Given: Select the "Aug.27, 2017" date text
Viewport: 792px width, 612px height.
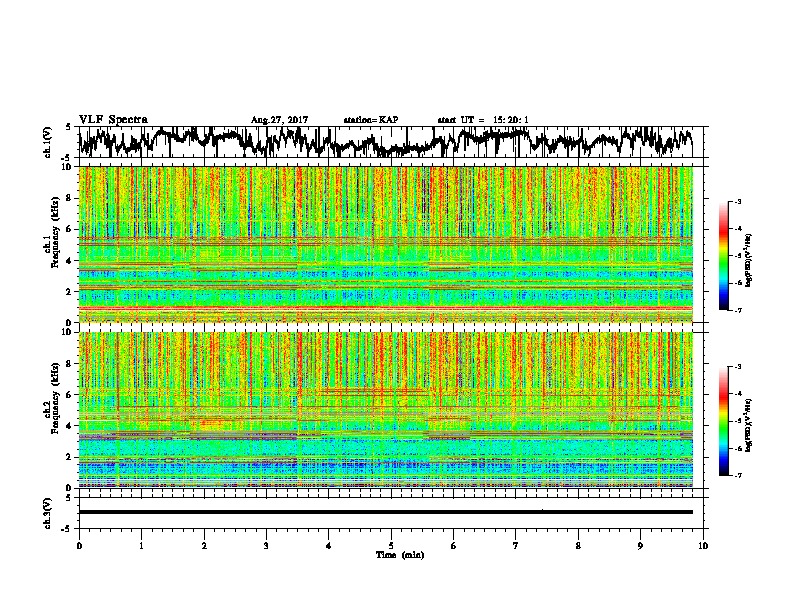Looking at the screenshot, I should 279,120.
